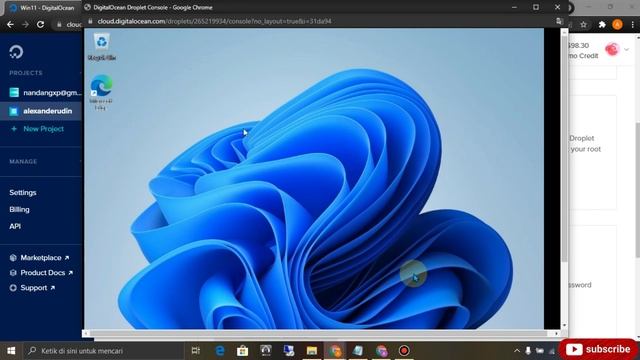640x360 pixels.
Task: Click the console scrollbar right arrow
Action: click(x=556, y=333)
